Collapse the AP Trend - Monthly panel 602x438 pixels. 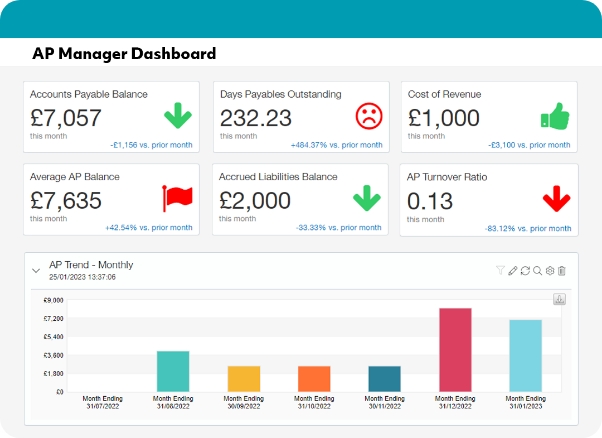[x=36, y=270]
